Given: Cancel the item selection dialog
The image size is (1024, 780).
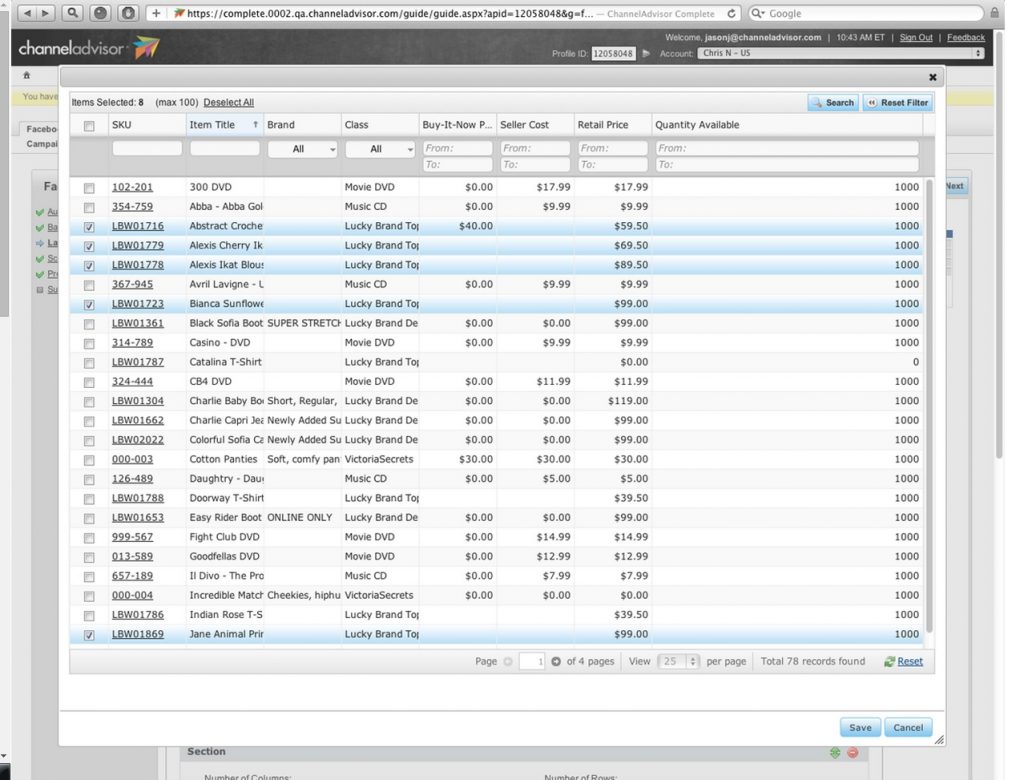Looking at the screenshot, I should (908, 727).
